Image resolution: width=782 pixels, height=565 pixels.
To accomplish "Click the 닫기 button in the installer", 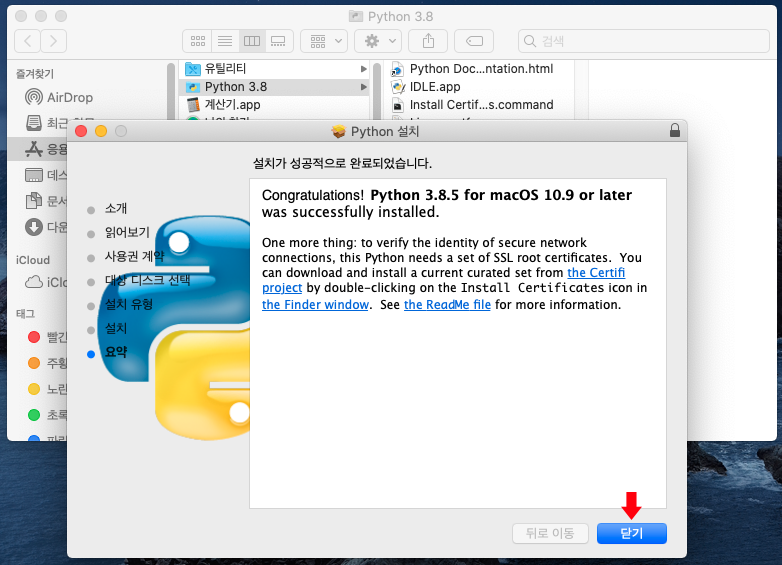I will point(631,533).
